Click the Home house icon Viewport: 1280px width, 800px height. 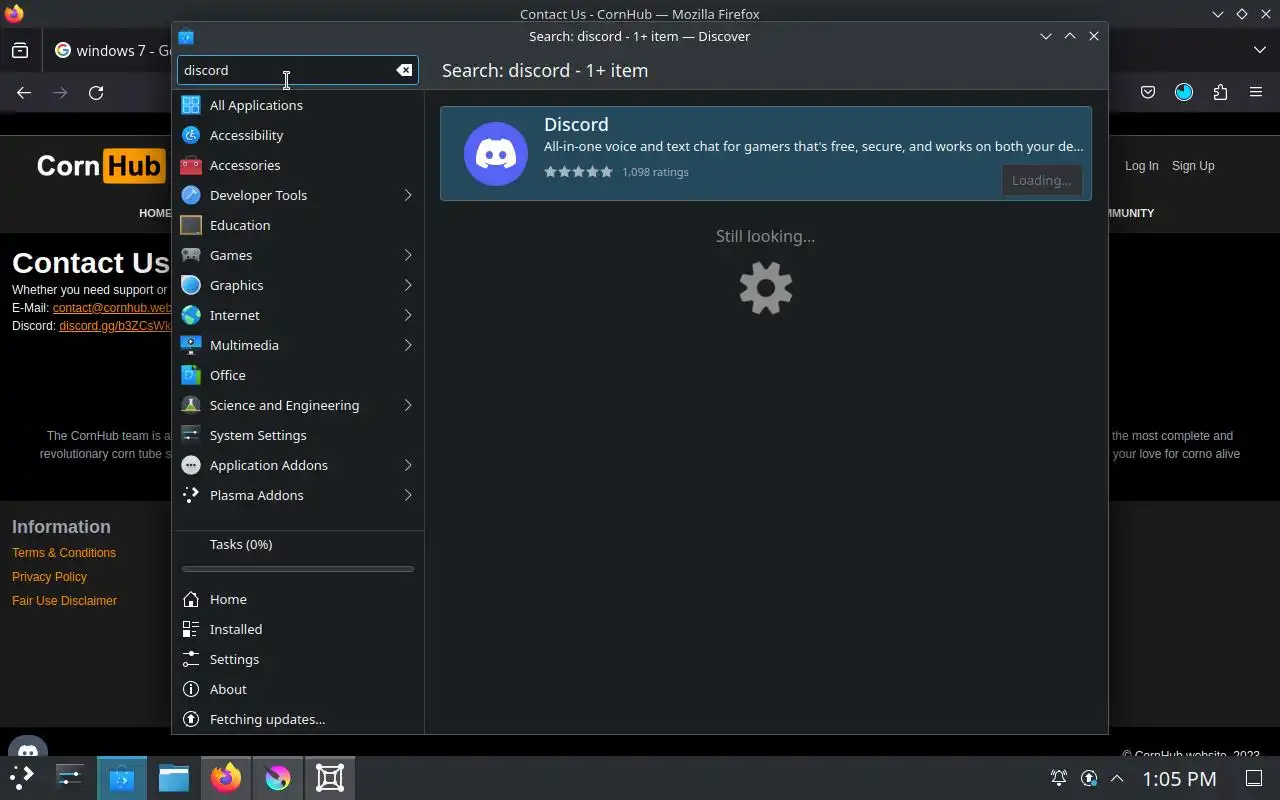coord(191,599)
